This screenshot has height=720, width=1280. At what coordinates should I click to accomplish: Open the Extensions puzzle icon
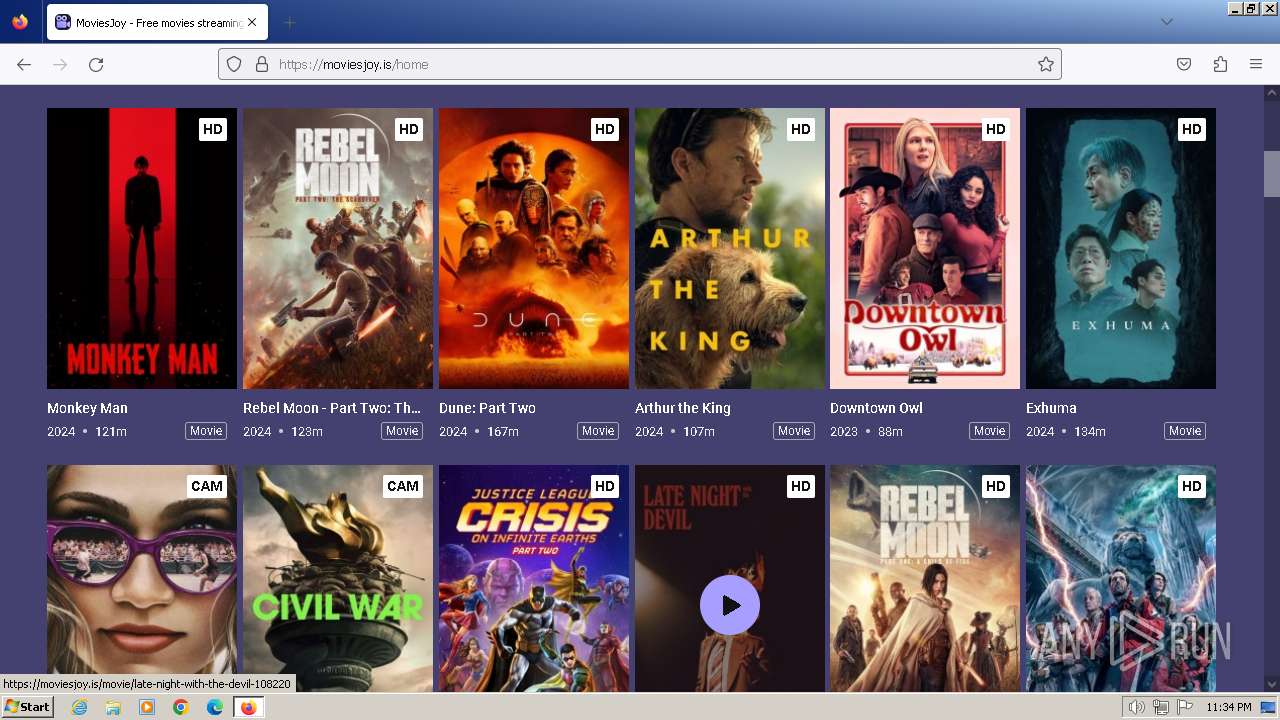click(1220, 64)
